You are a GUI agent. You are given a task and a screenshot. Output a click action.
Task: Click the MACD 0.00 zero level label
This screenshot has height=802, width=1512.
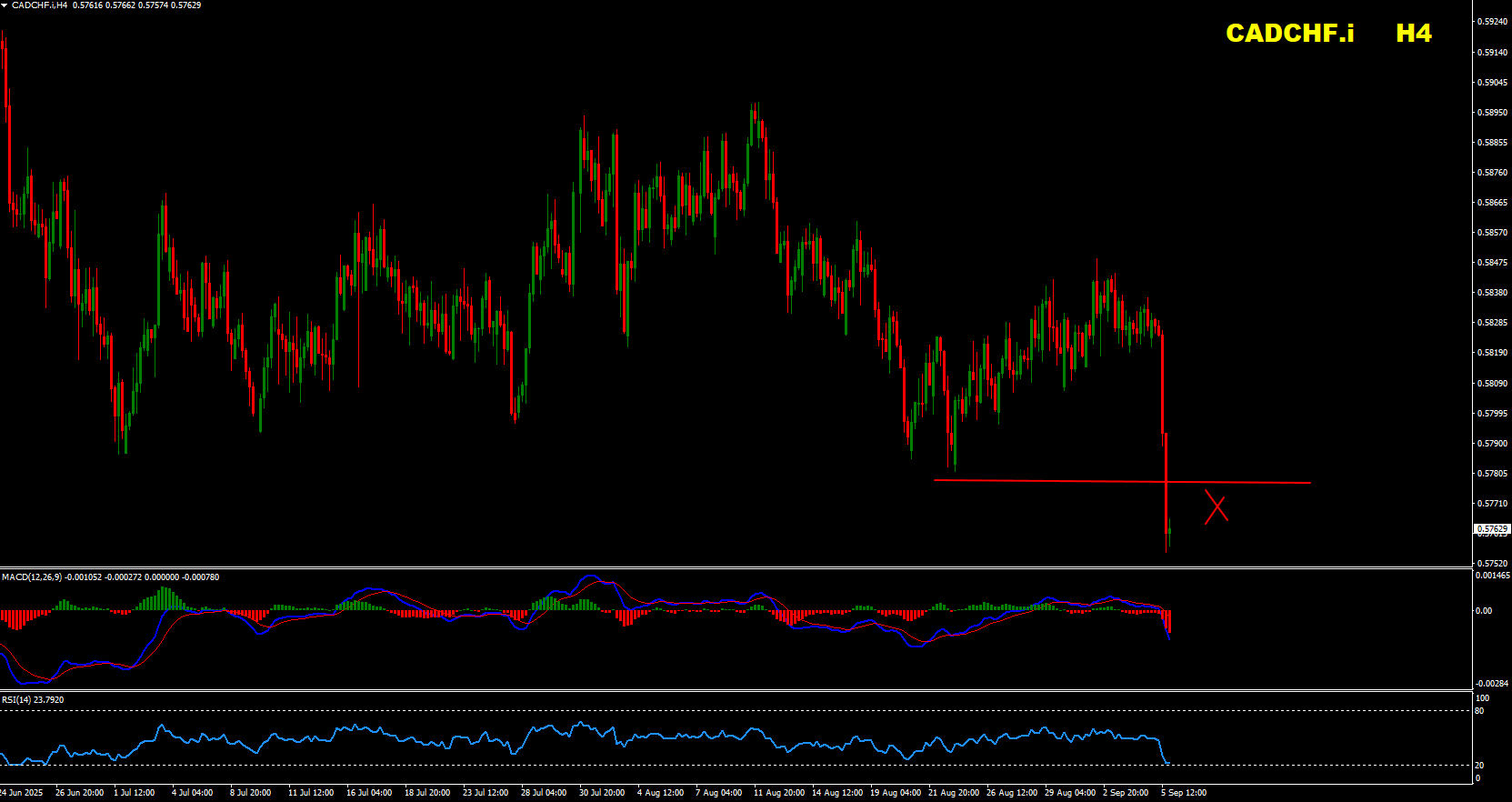click(1483, 611)
